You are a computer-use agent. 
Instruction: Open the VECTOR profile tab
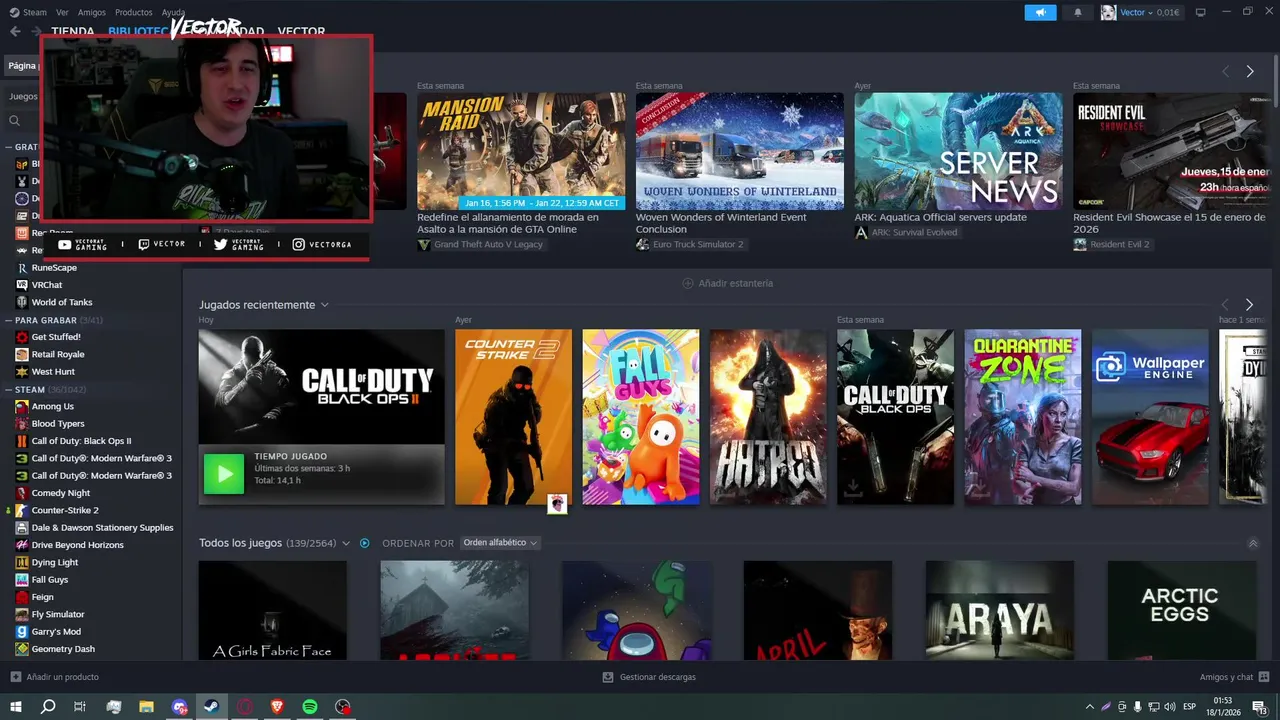tap(301, 31)
